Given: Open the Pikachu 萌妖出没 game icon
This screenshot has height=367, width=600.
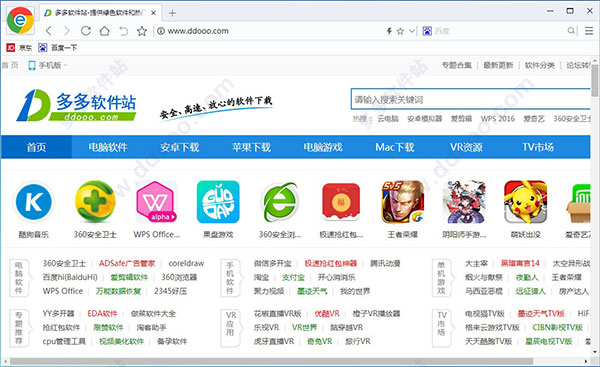Looking at the screenshot, I should 525,202.
